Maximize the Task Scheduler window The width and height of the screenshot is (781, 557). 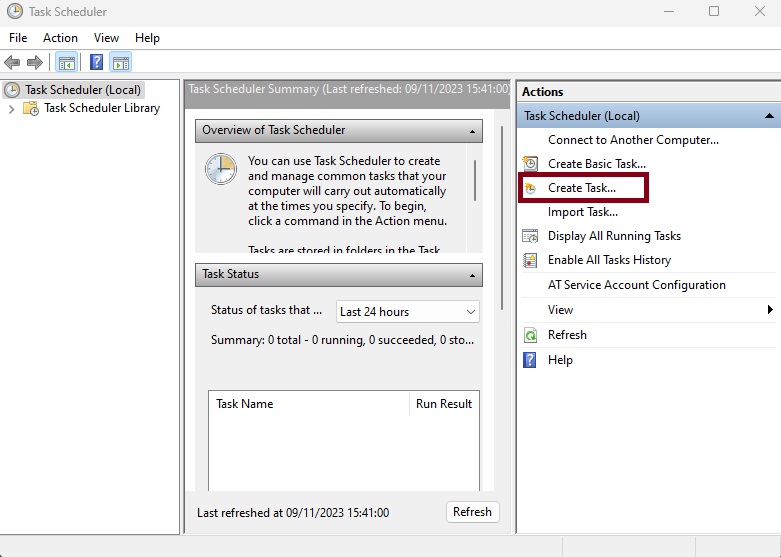[714, 11]
